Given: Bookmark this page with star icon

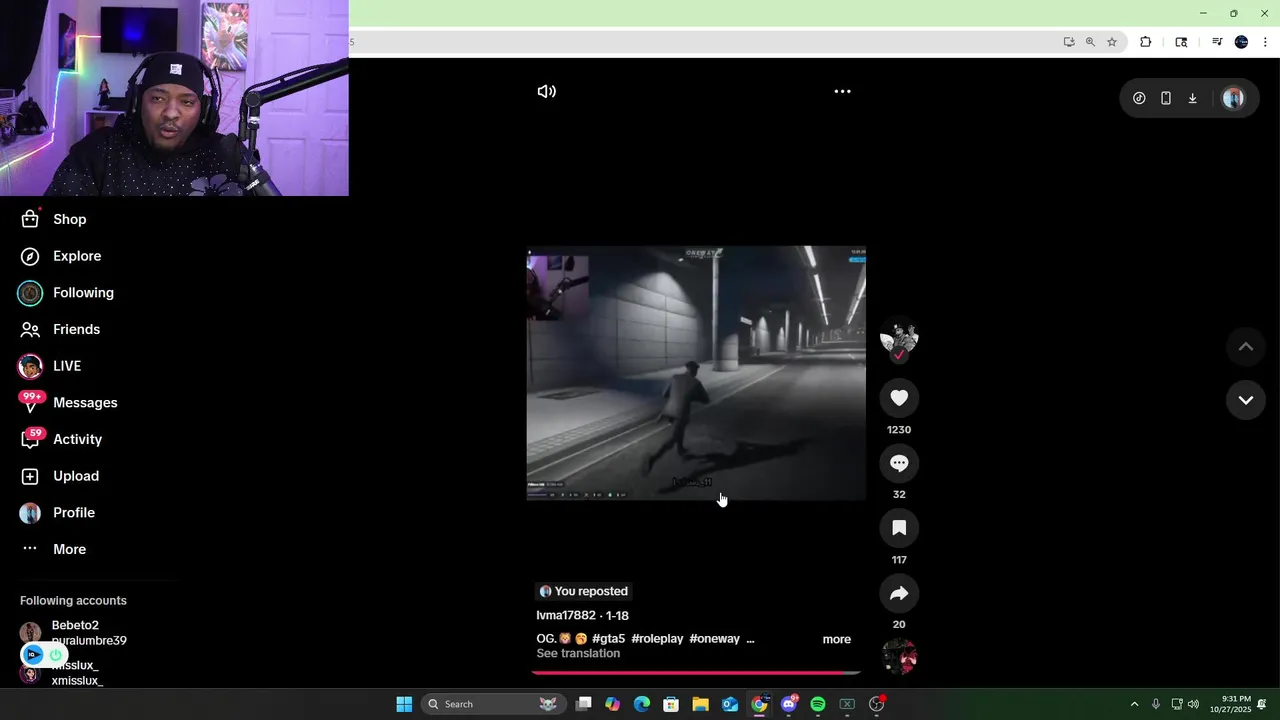Looking at the screenshot, I should 1112,42.
